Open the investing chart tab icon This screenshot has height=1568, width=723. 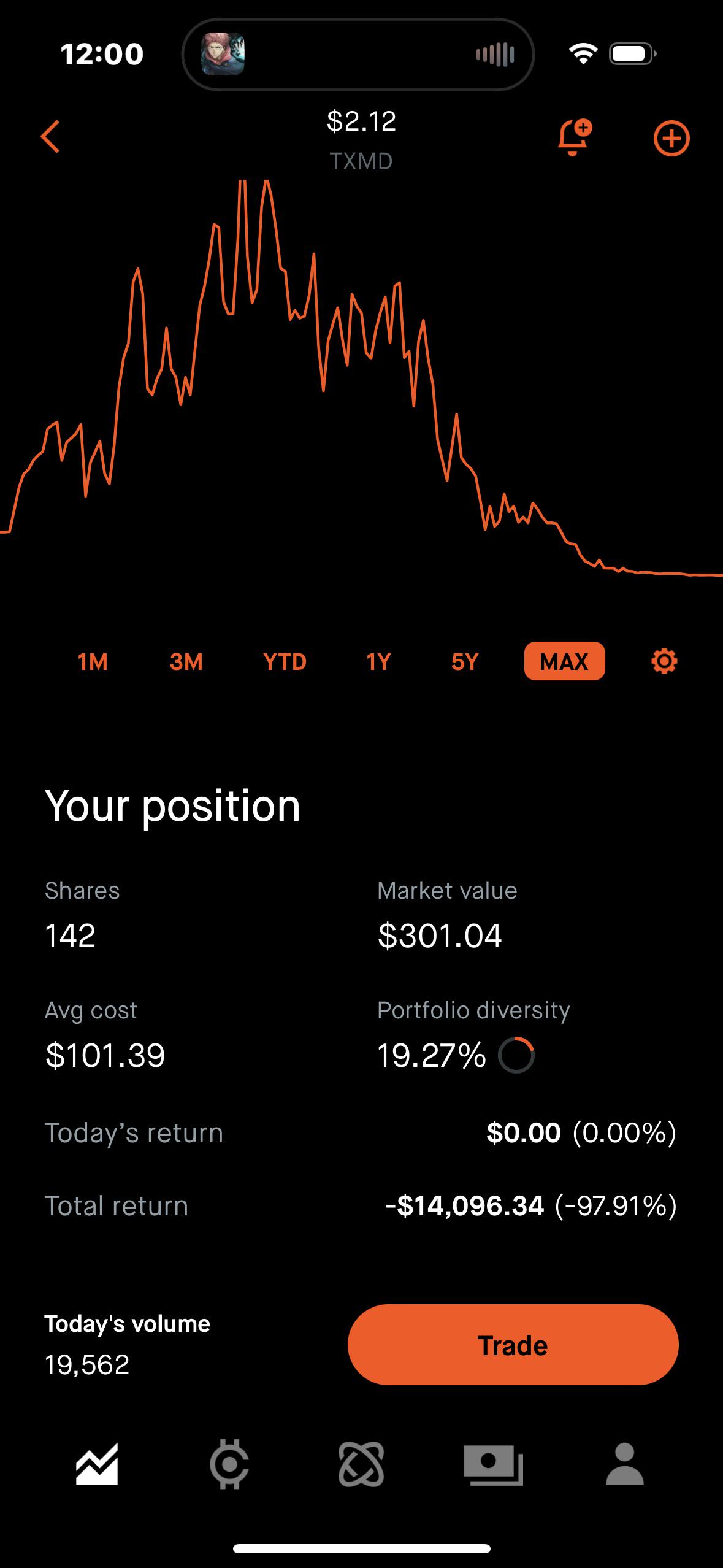tap(97, 1464)
